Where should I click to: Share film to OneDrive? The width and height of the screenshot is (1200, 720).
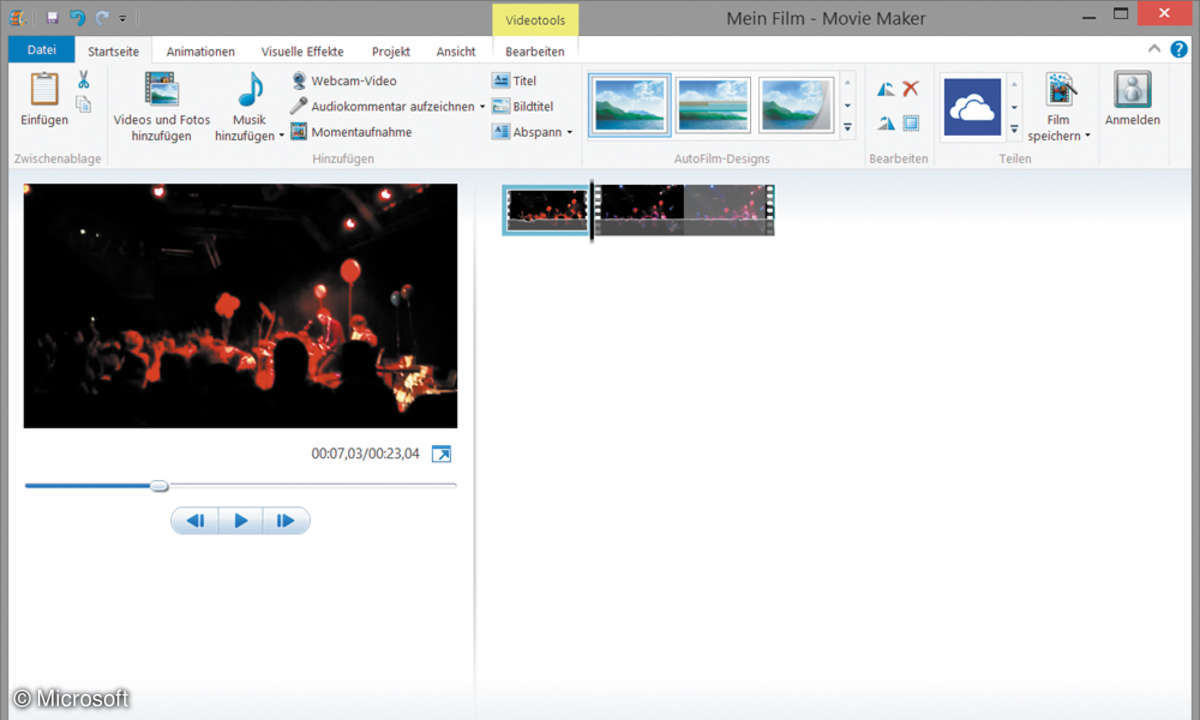[x=973, y=107]
